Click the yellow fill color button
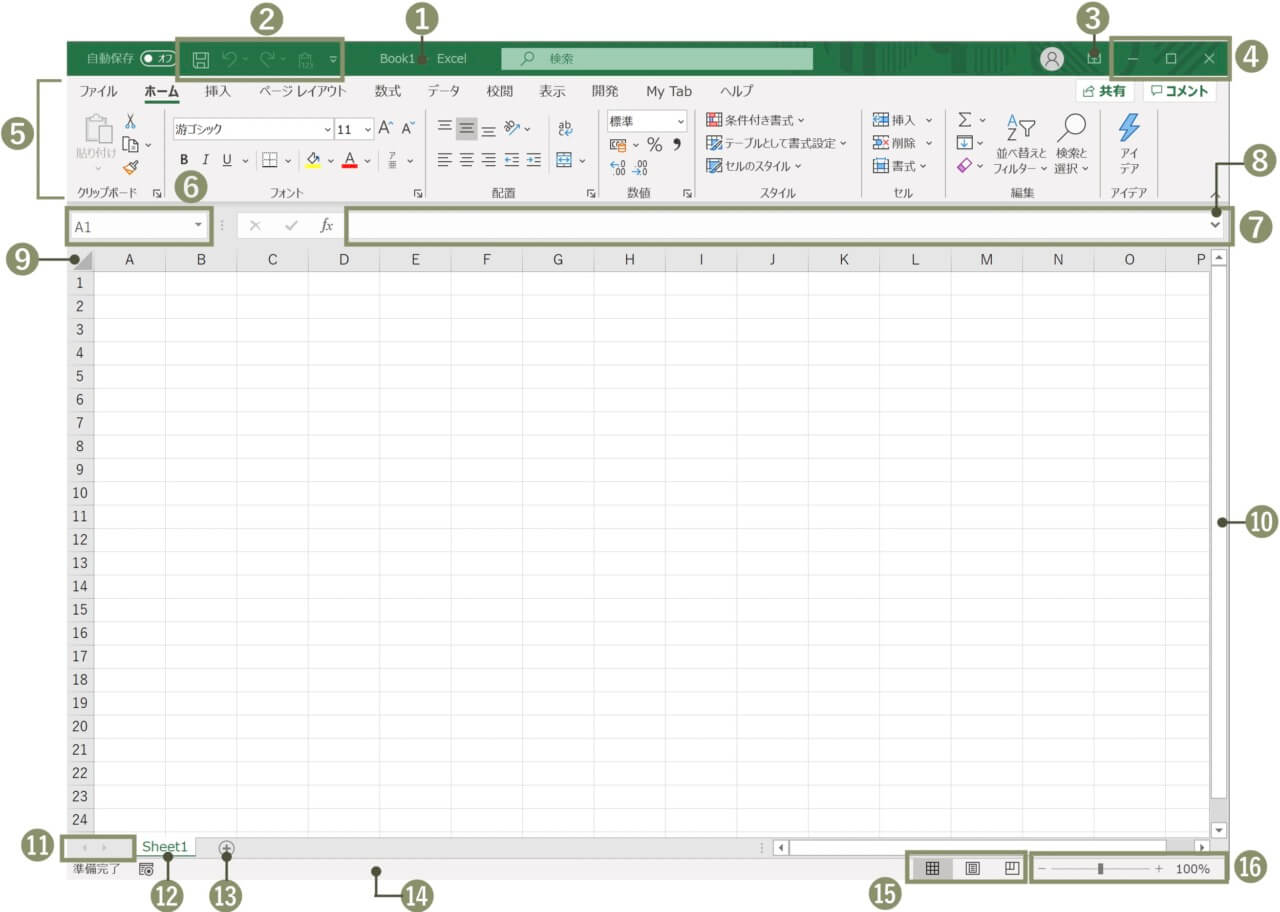The height and width of the screenshot is (912, 1280). [313, 160]
